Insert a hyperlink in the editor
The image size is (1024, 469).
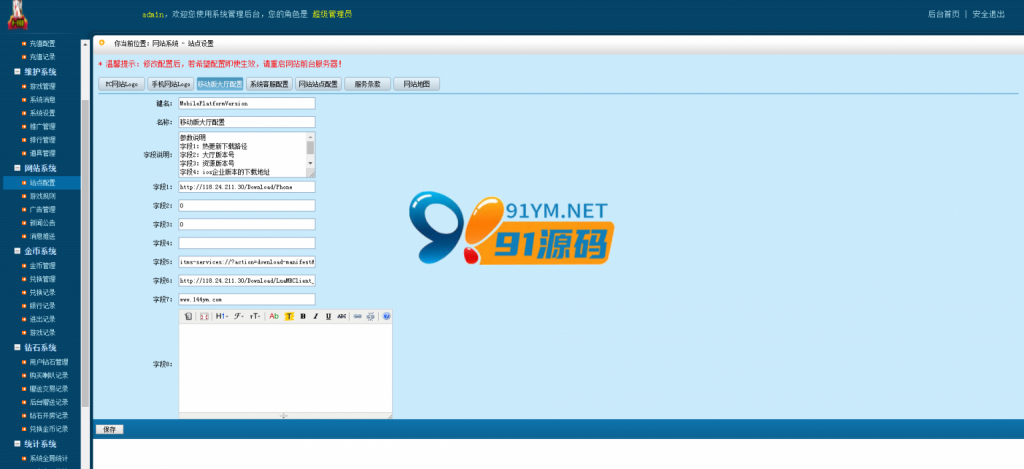(357, 316)
